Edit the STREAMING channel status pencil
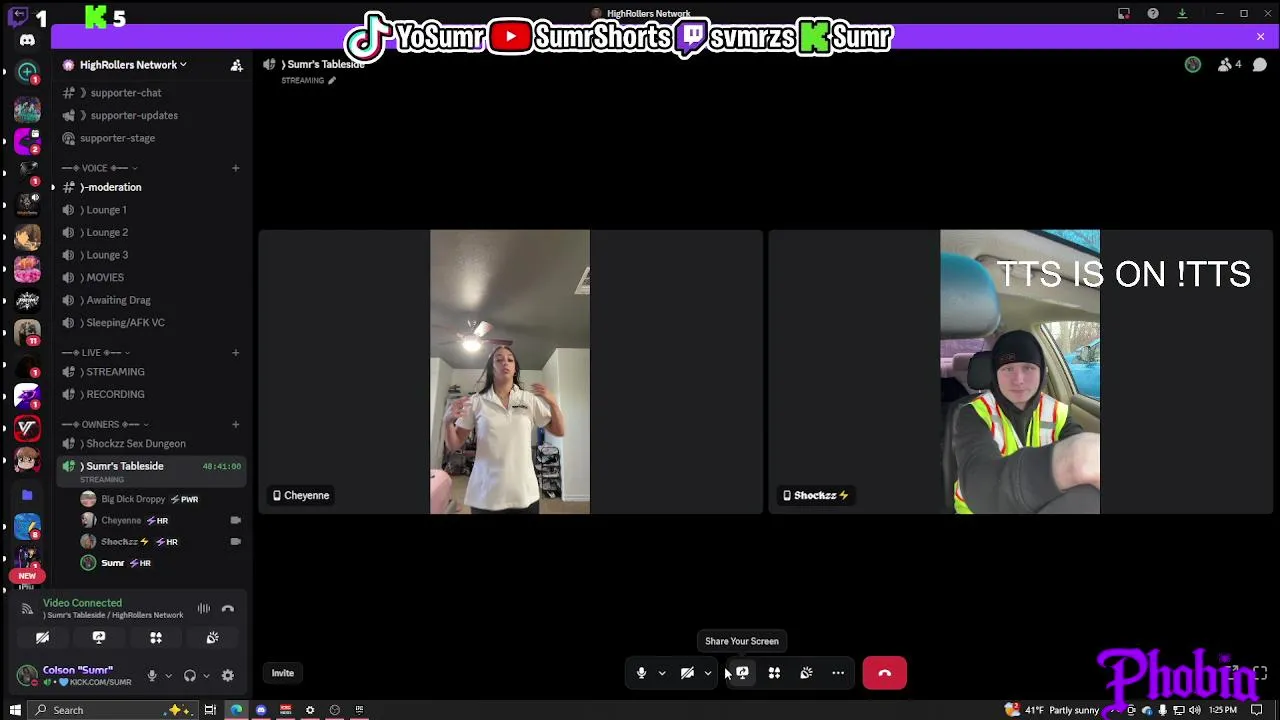 [x=332, y=80]
